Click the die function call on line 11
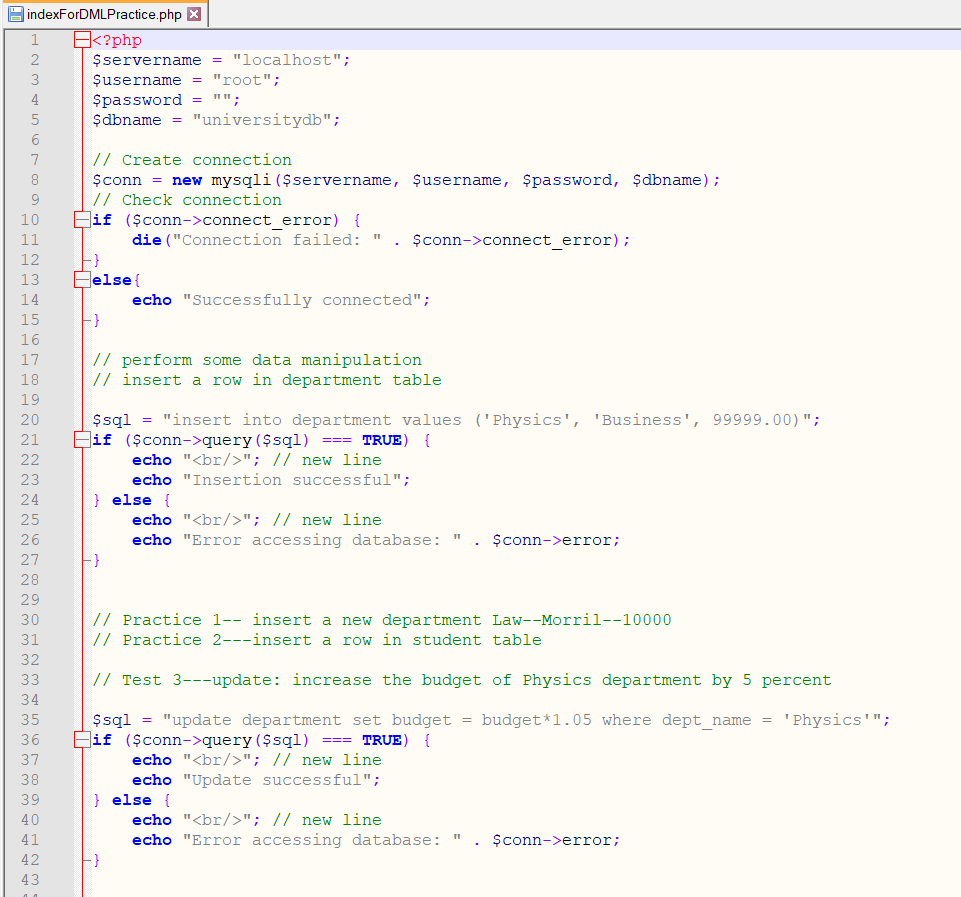Viewport: 961px width, 897px height. point(146,239)
